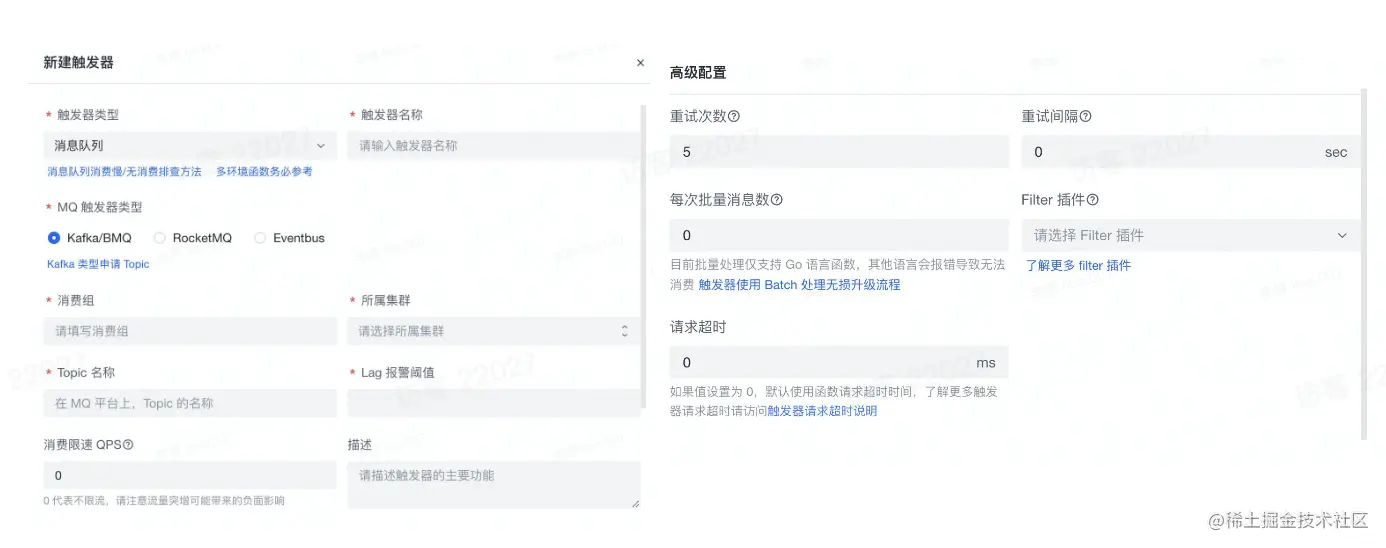This screenshot has width=1386, height=548.
Task: Click help icon beside 重试间隔
Action: pos(1086,116)
